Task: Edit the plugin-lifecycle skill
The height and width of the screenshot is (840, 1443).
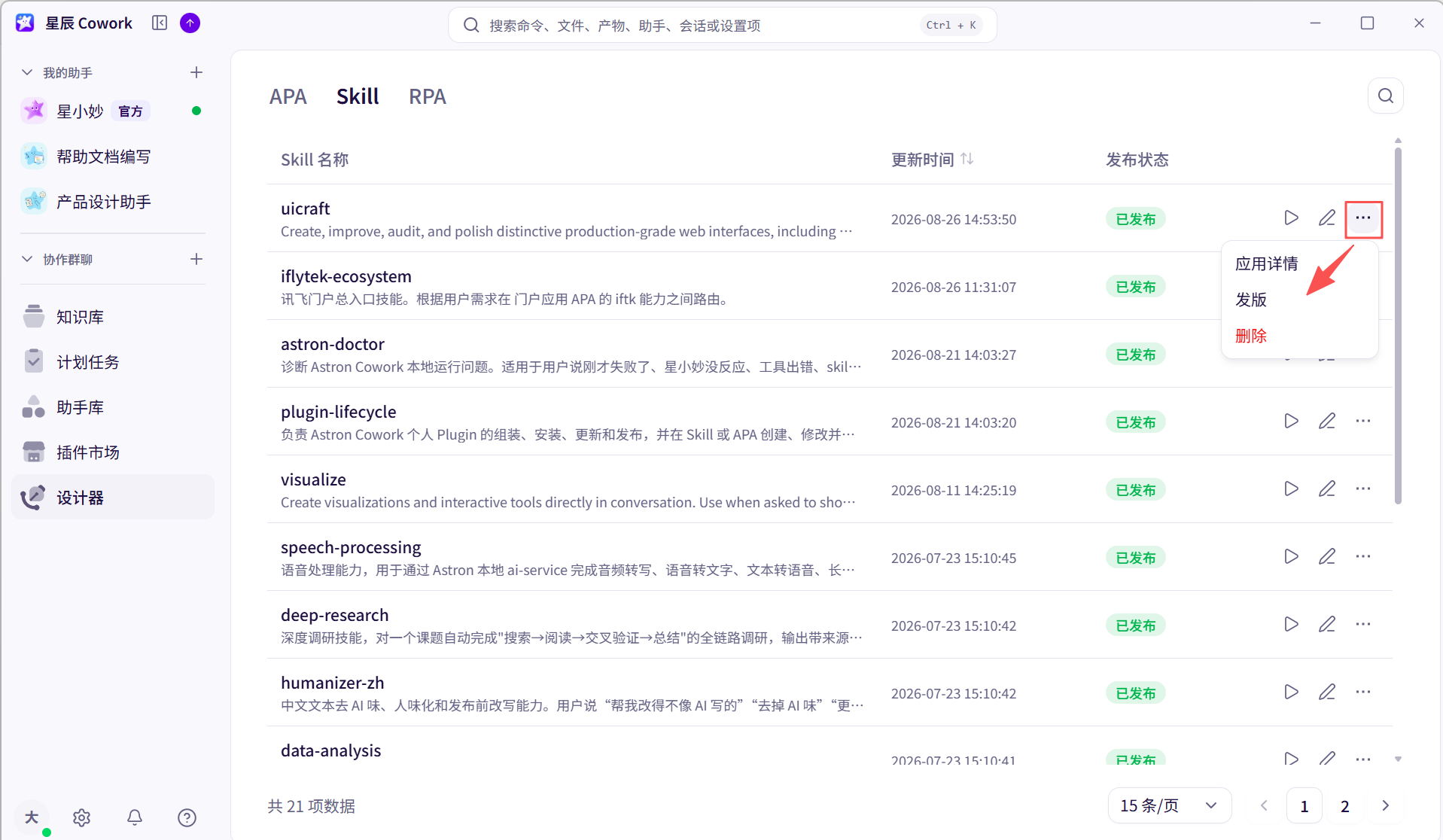Action: 1327,422
